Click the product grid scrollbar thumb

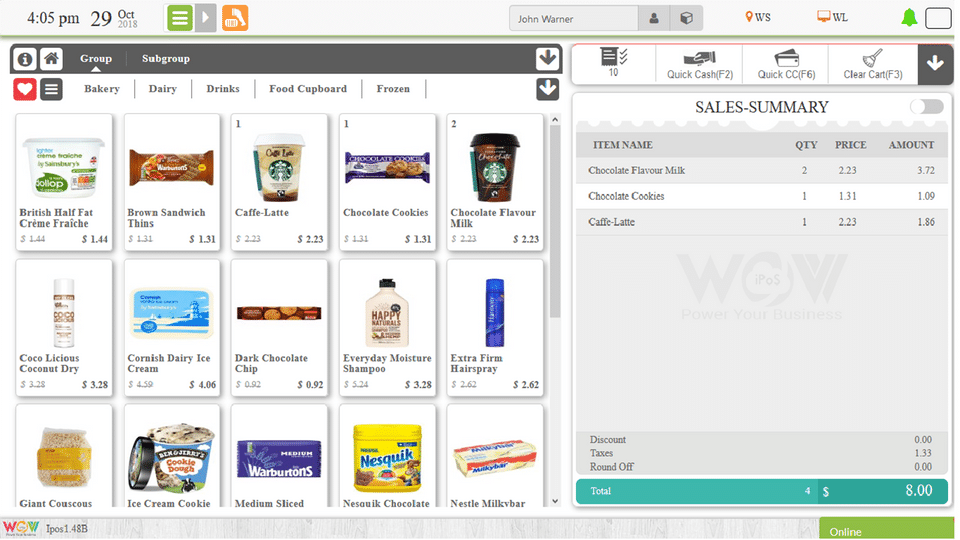(555, 222)
